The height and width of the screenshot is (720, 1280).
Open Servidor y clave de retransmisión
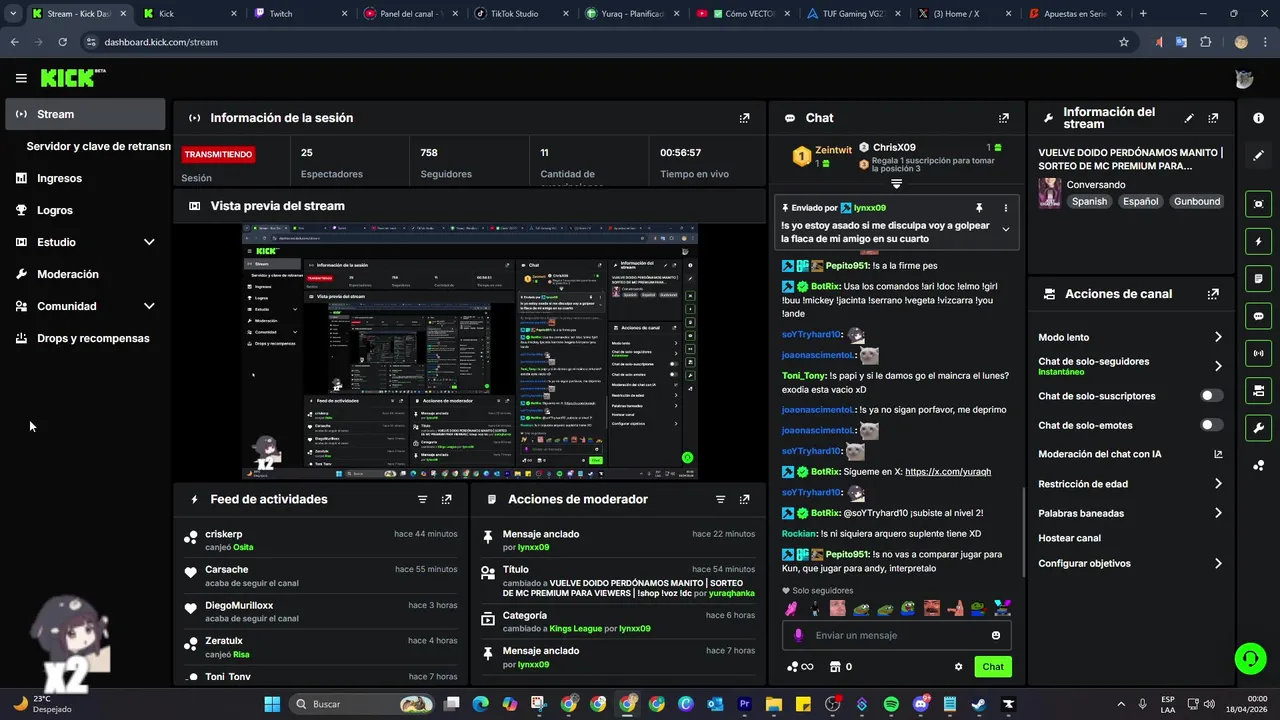coord(98,146)
